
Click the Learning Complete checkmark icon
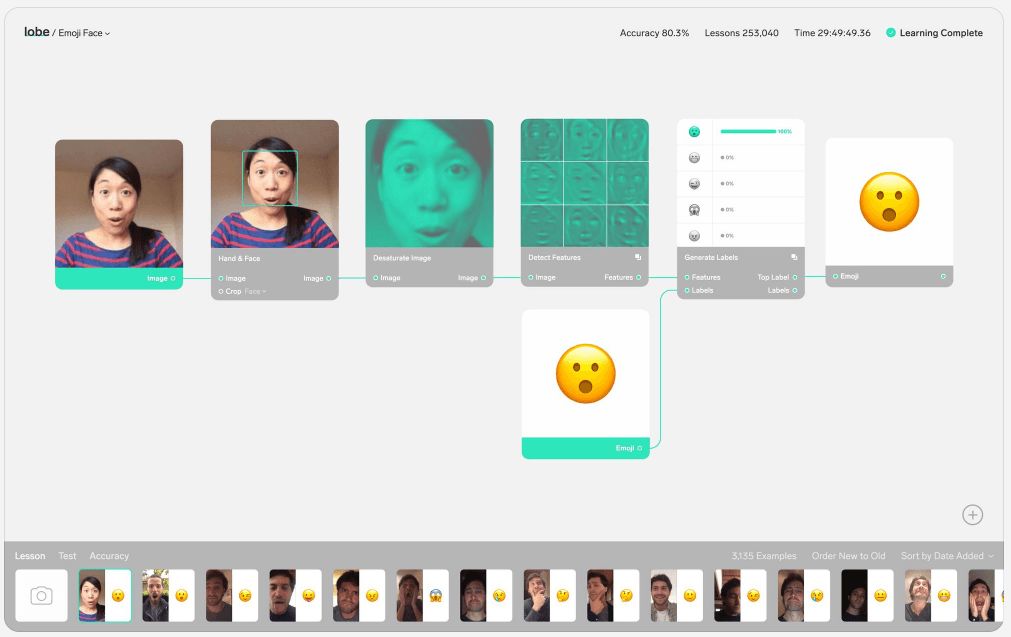[890, 33]
